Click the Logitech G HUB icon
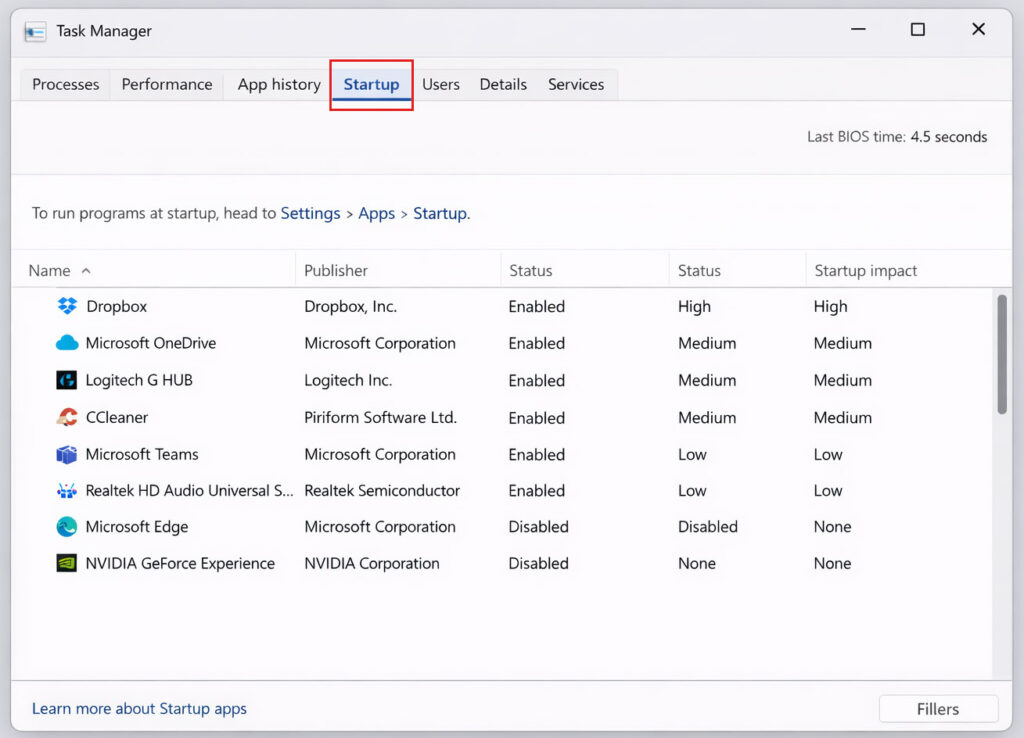 click(x=67, y=380)
